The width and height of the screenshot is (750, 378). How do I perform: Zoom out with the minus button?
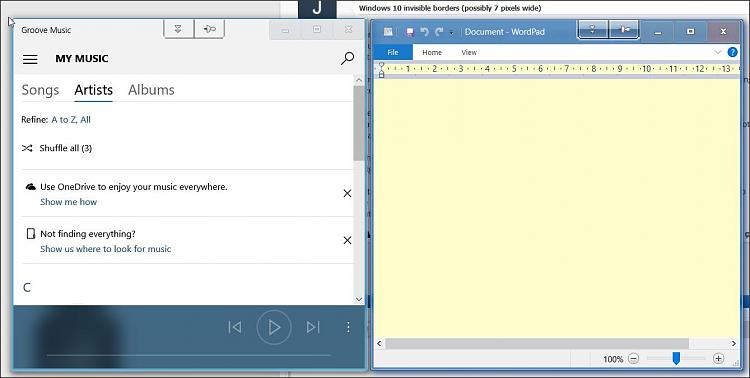tap(633, 358)
